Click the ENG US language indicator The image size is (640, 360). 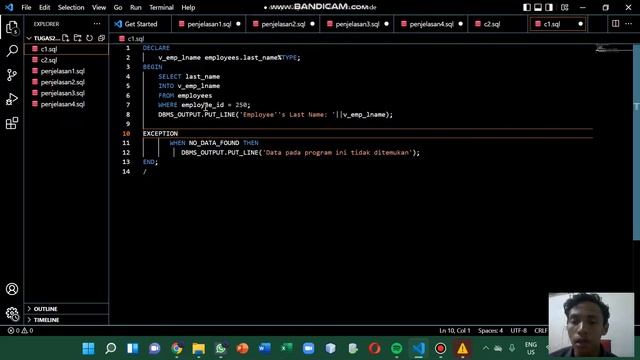(x=531, y=348)
